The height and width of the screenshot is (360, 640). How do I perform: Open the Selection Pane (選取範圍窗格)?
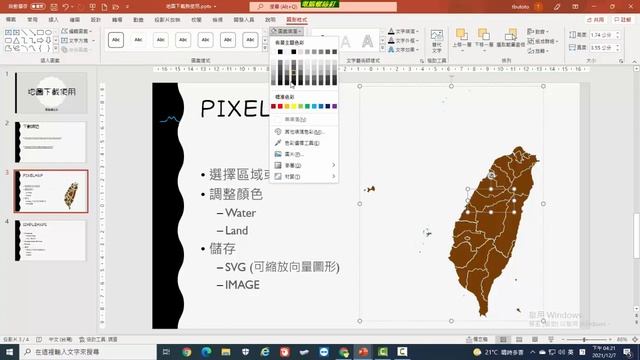[x=510, y=39]
